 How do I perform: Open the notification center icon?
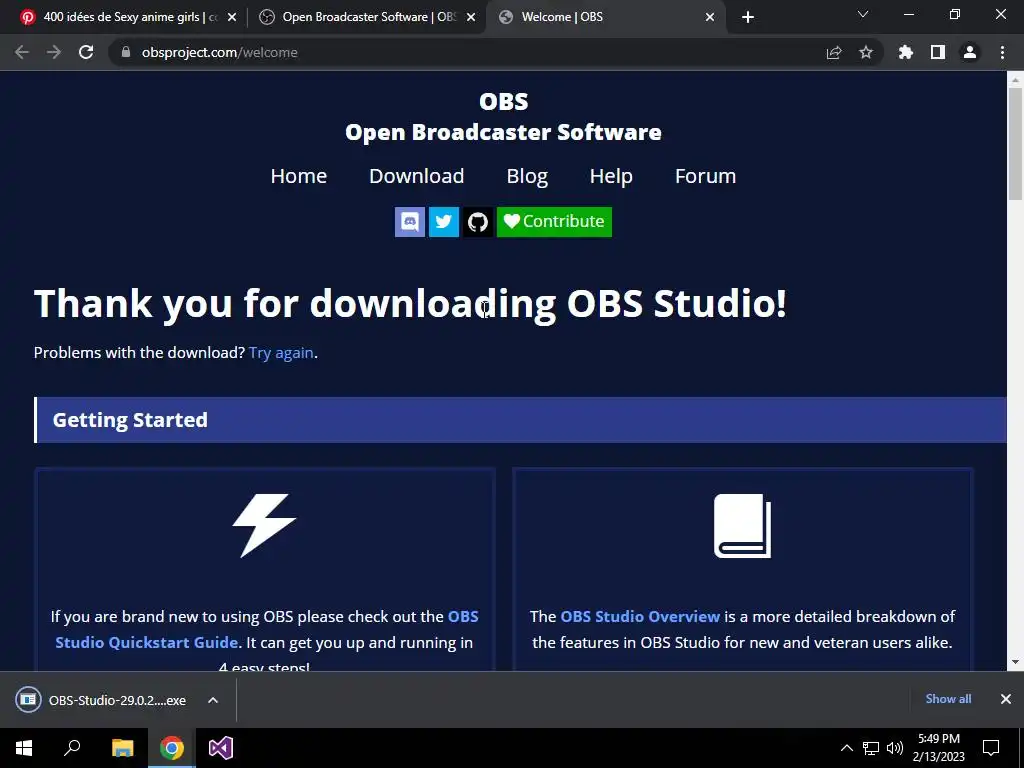pos(991,748)
